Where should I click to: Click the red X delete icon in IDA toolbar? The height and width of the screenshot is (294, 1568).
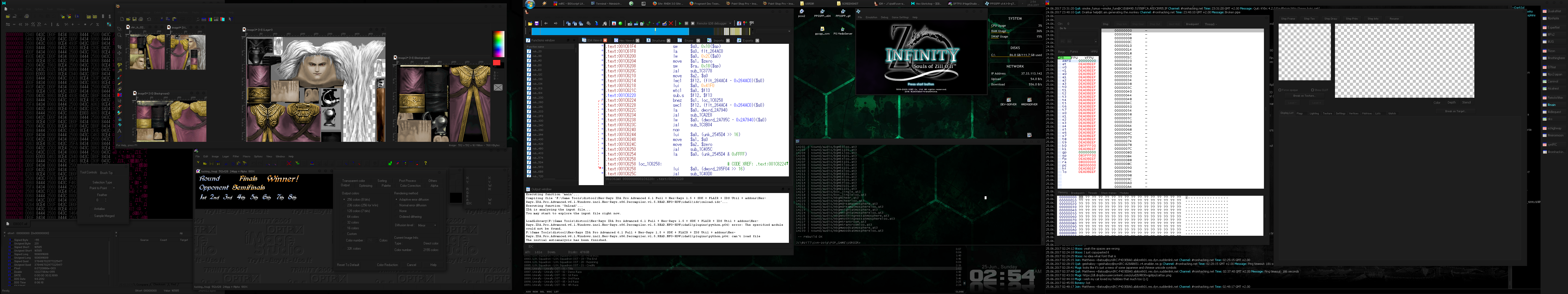671,23
